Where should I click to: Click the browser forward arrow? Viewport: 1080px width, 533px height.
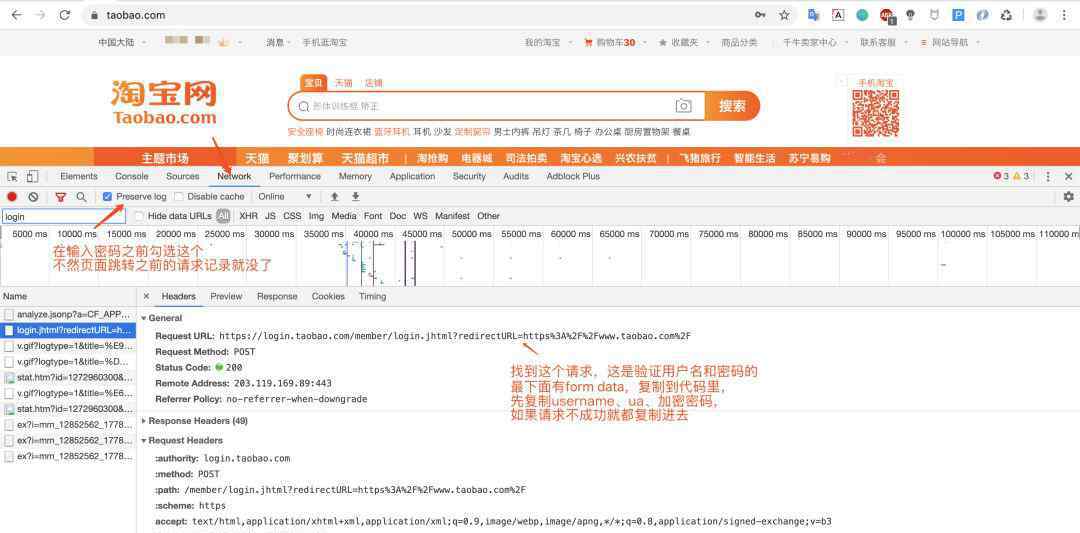41,15
